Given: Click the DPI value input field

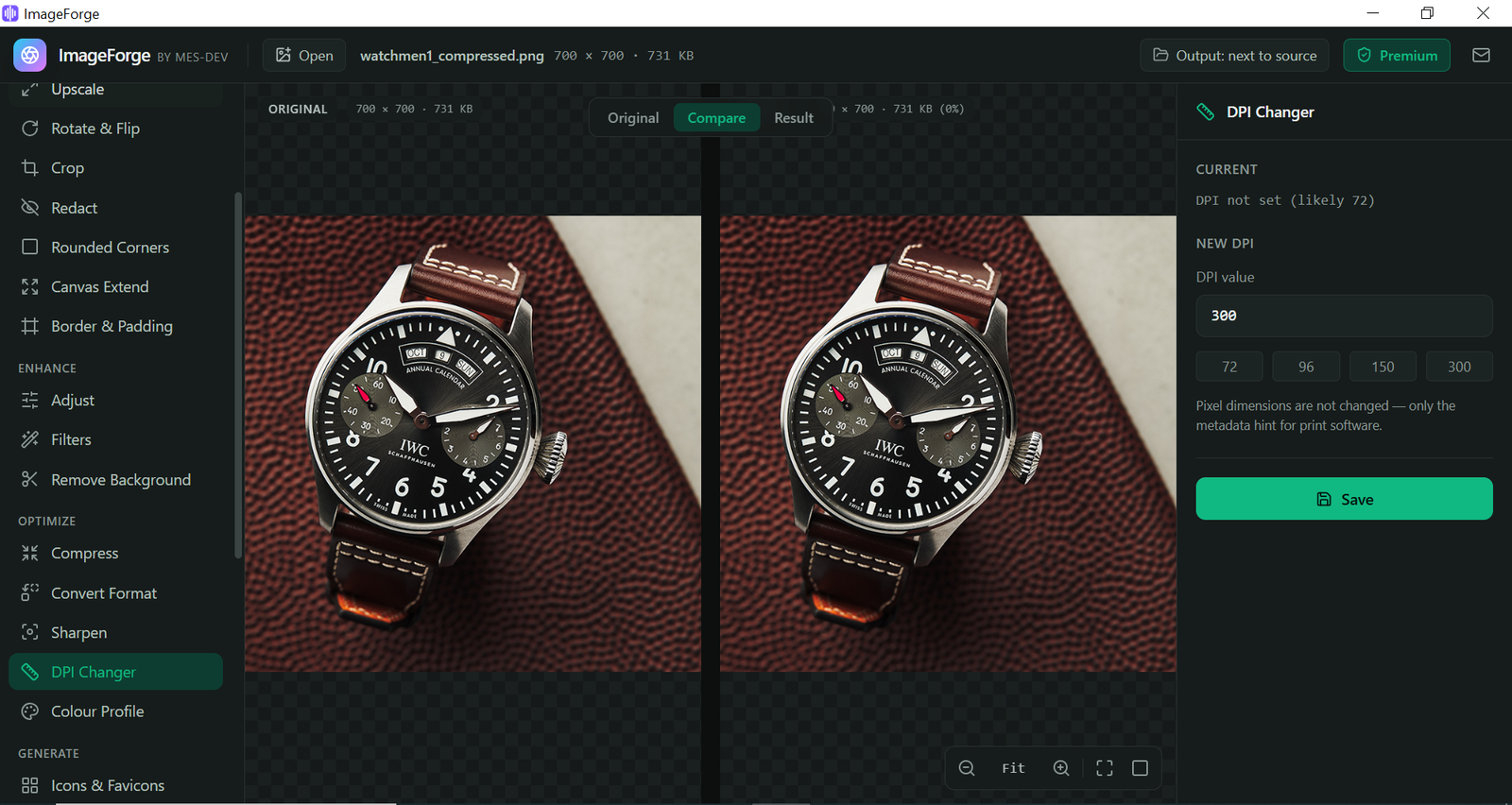Looking at the screenshot, I should tap(1344, 316).
